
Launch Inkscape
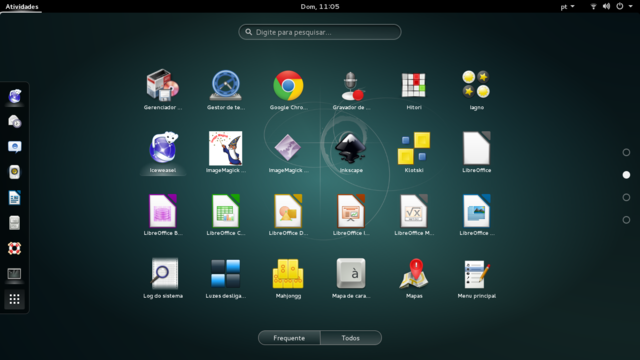pos(351,148)
